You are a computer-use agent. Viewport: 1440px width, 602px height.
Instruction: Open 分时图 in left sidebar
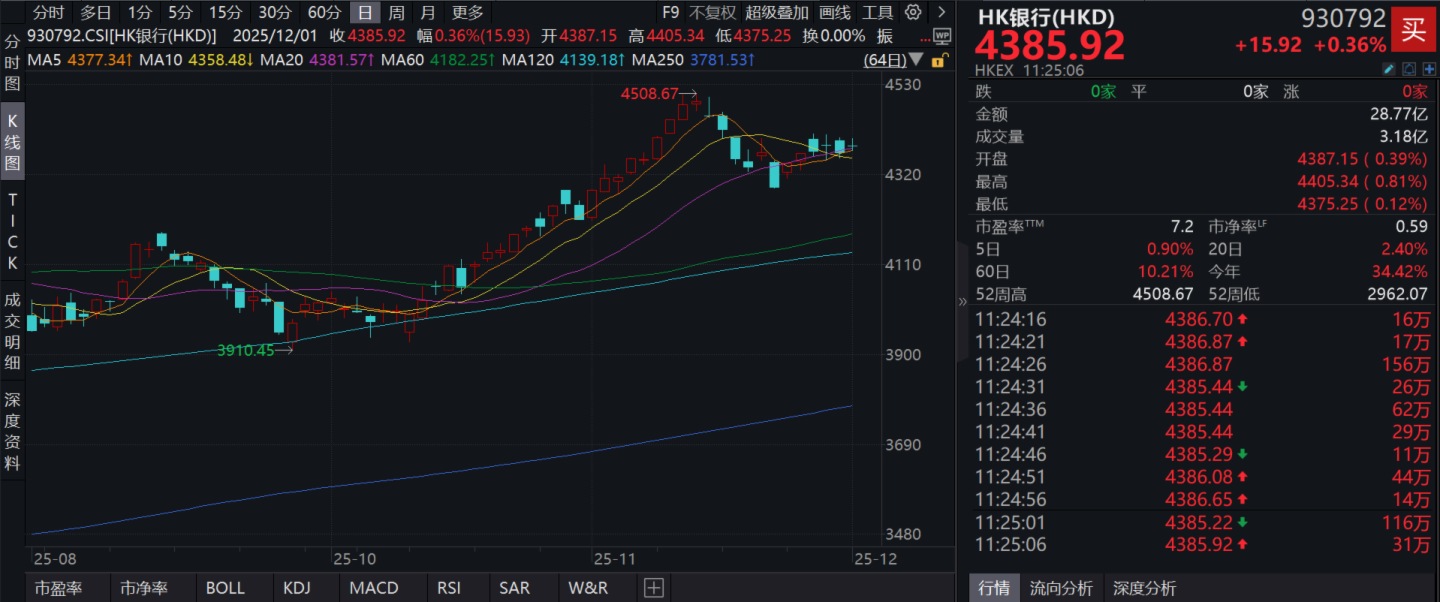point(12,63)
